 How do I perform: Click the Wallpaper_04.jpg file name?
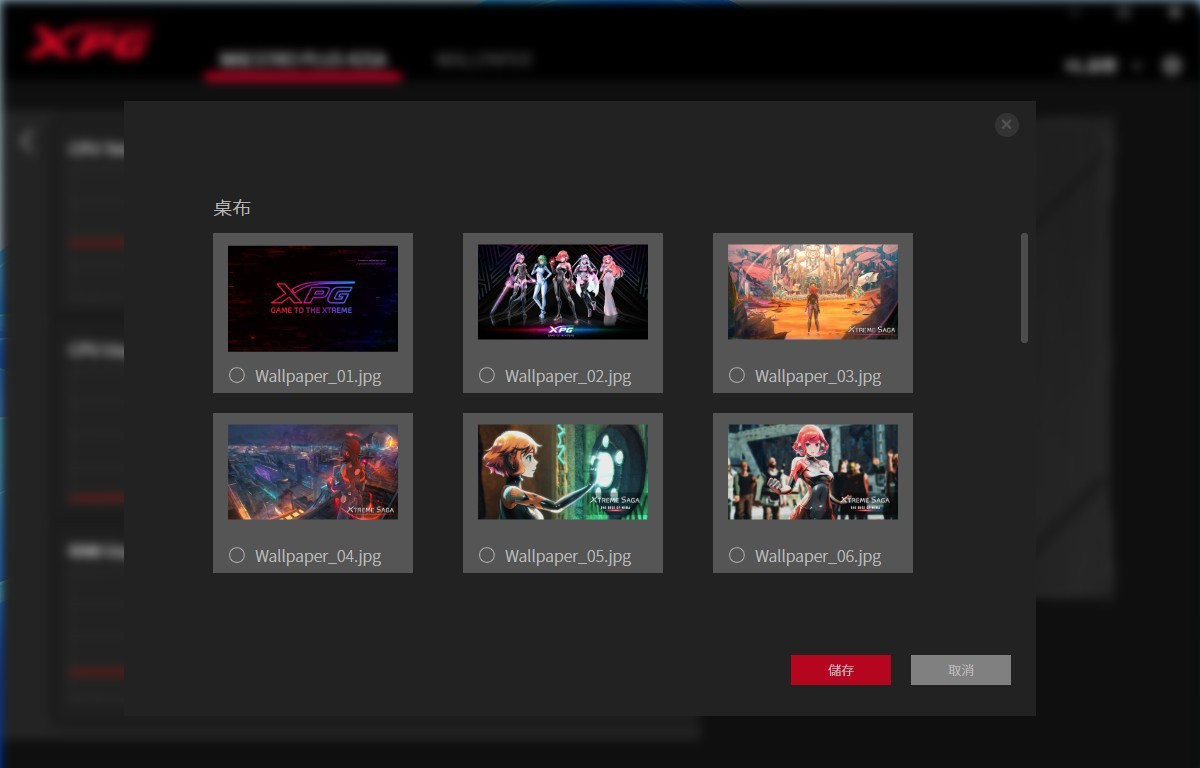coord(318,556)
